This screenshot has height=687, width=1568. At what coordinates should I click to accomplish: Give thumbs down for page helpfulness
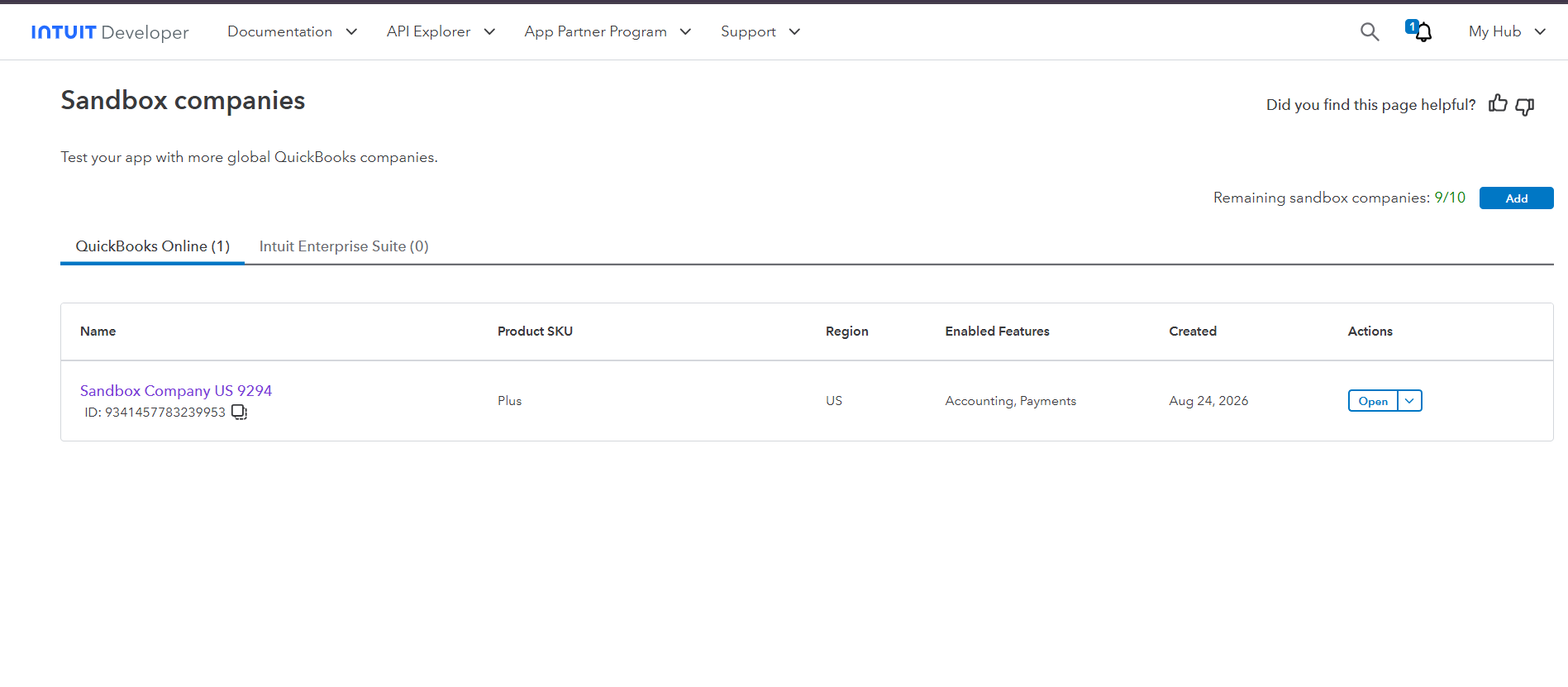click(x=1525, y=106)
